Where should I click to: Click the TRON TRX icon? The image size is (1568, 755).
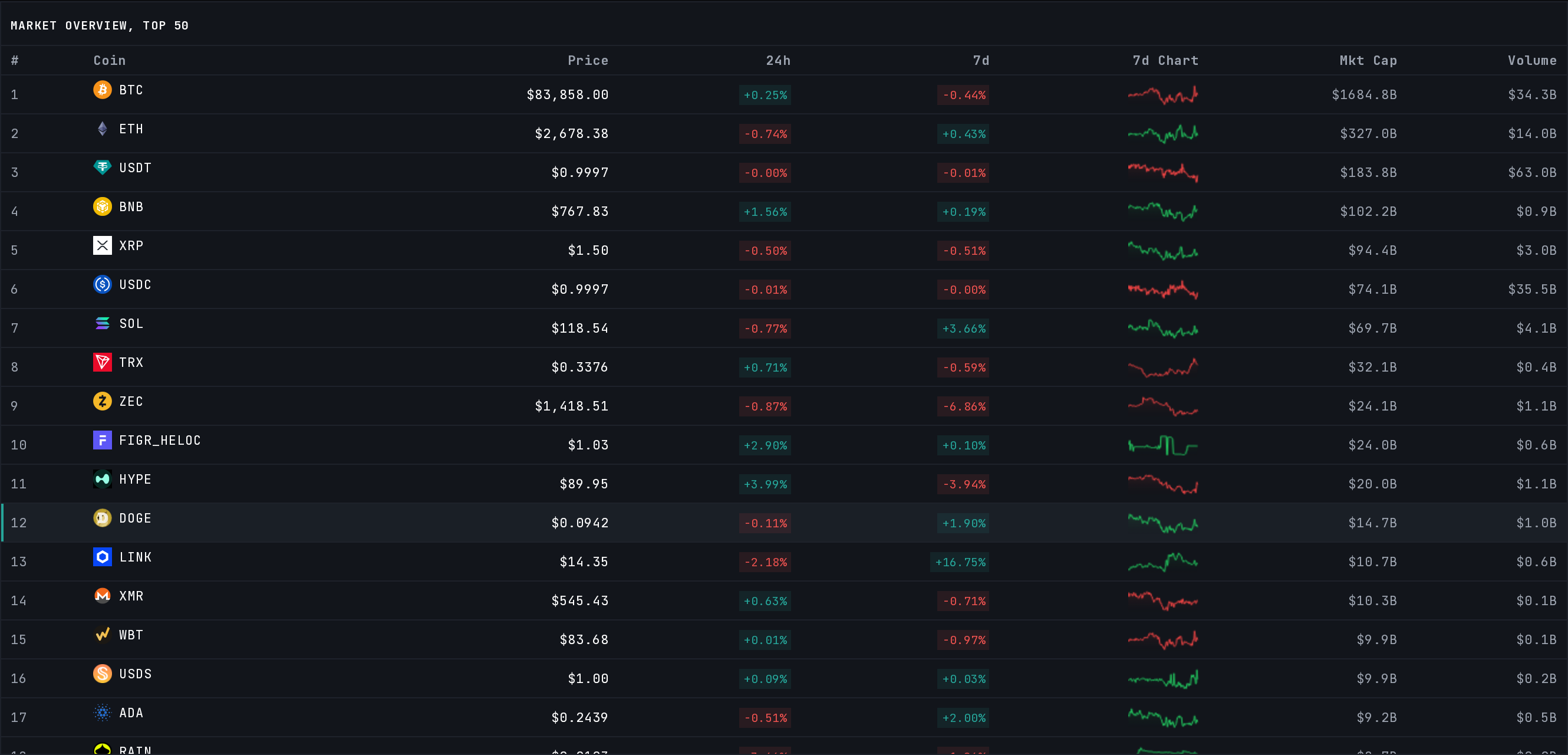[102, 362]
